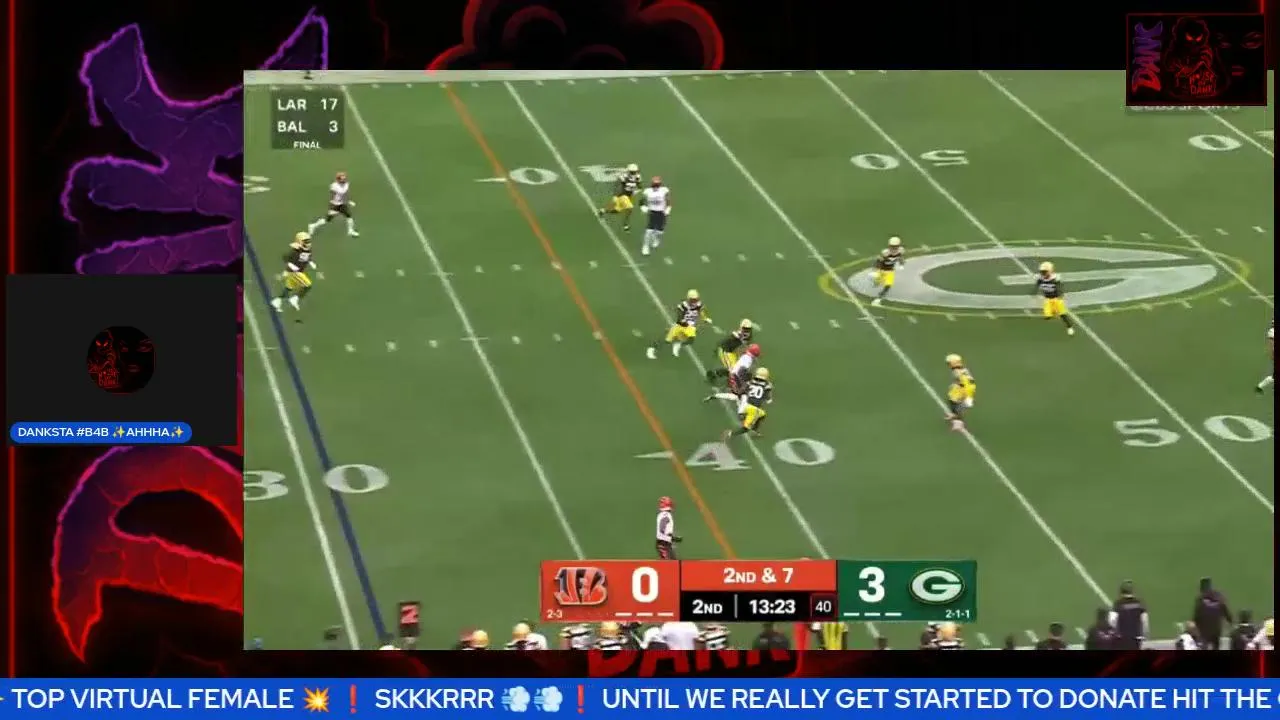Click the "SKKKRRR" ticker text
1280x720 pixels.
click(x=434, y=699)
